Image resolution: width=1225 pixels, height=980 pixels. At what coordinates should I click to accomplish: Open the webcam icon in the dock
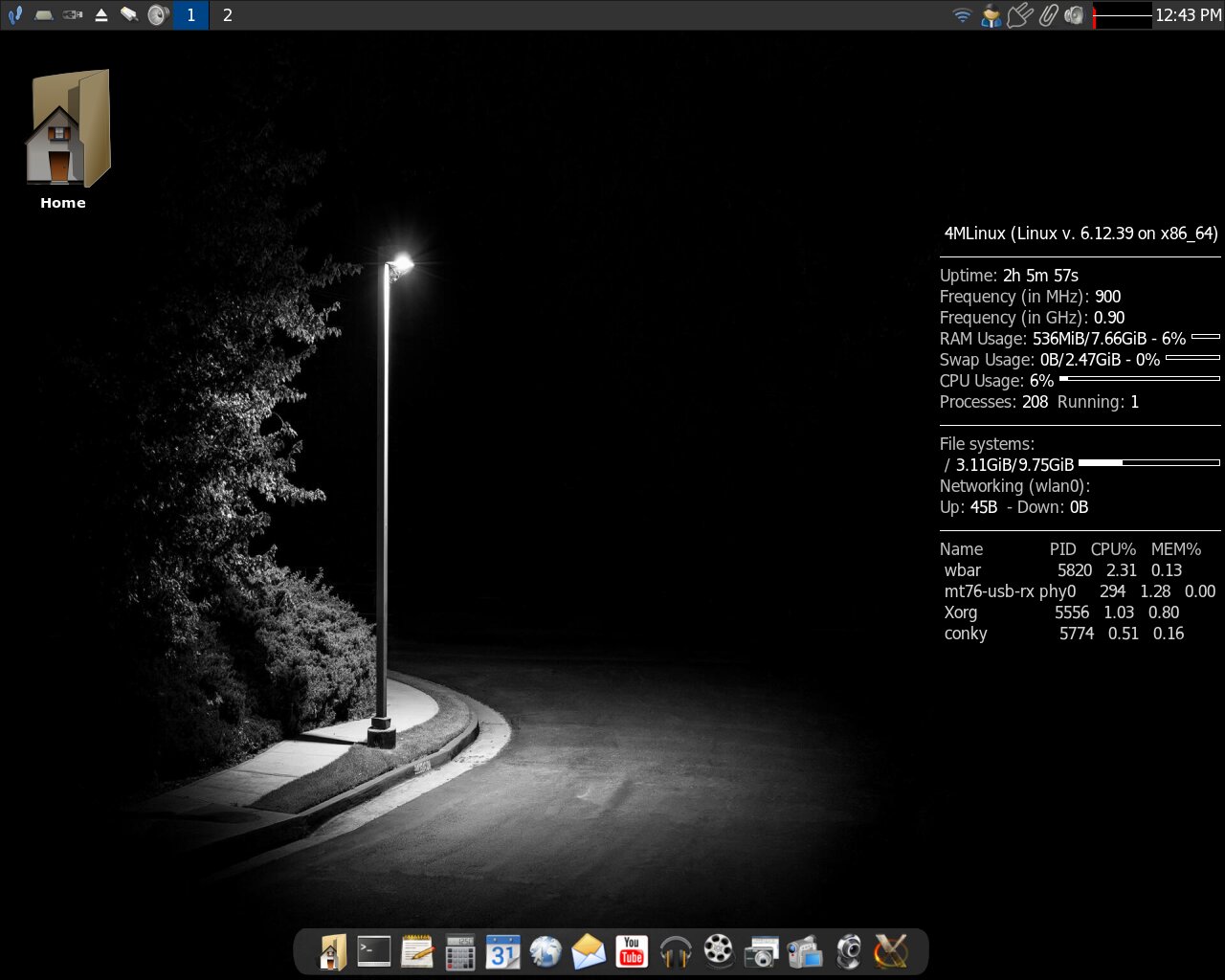848,951
